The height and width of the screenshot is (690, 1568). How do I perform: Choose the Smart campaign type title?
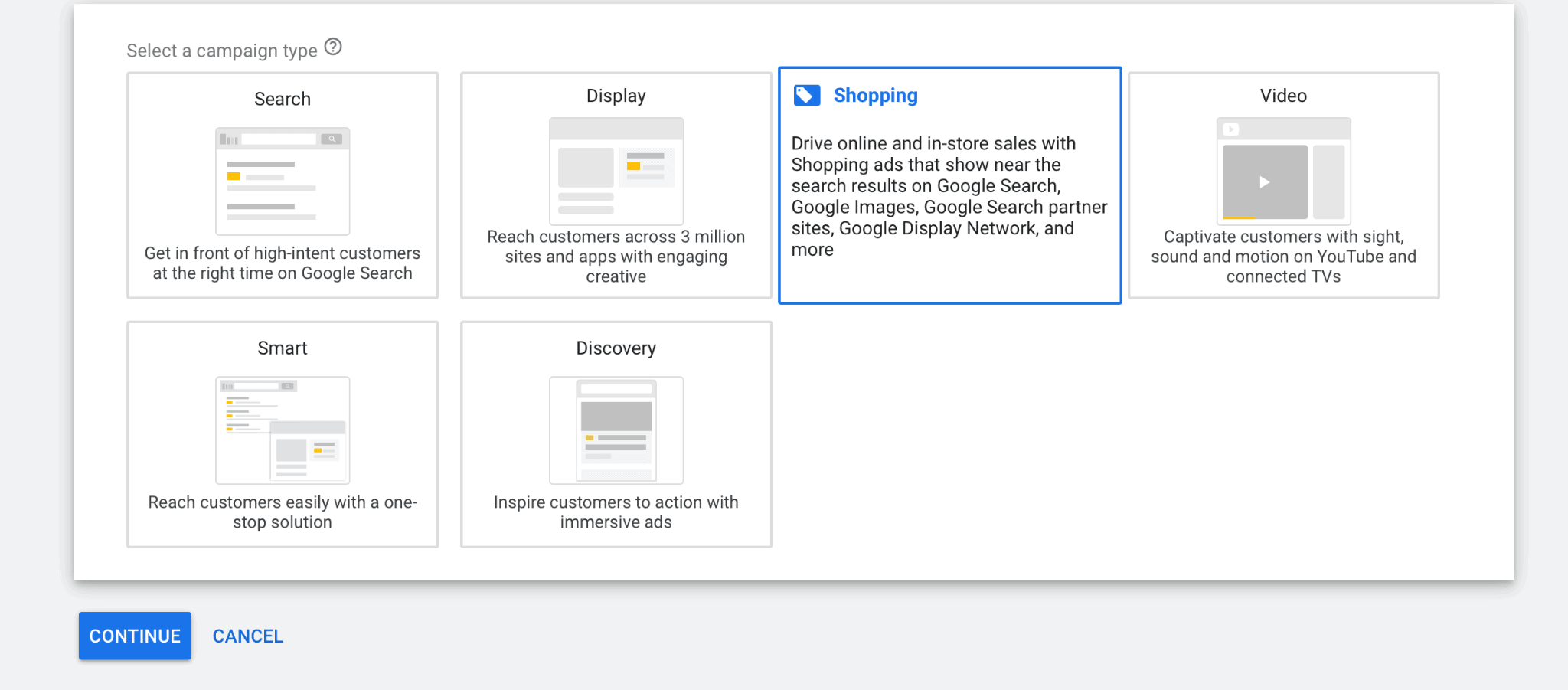283,348
